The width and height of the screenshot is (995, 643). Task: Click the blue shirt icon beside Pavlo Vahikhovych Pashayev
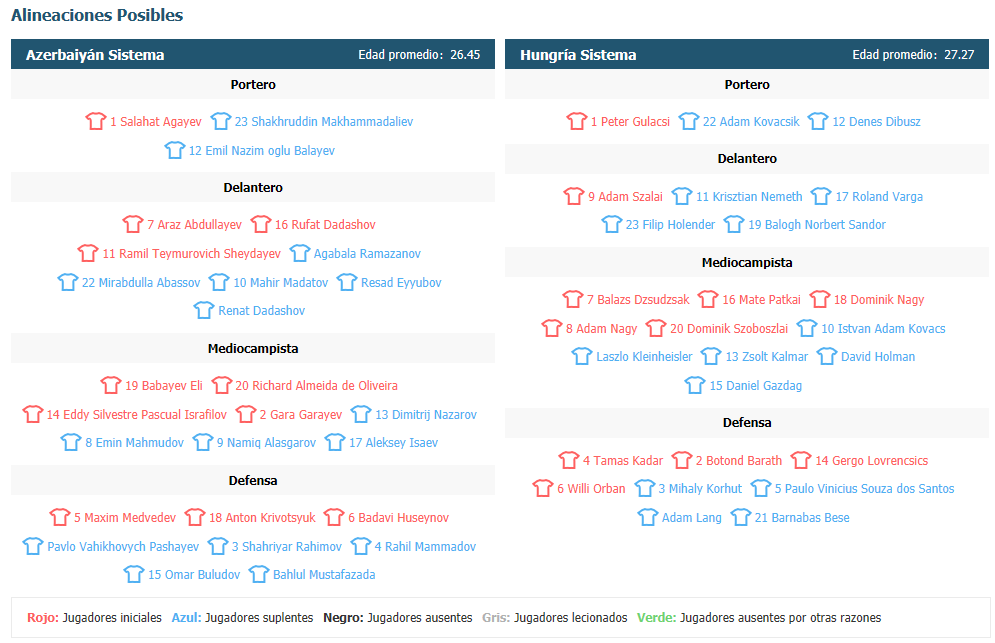click(x=32, y=546)
